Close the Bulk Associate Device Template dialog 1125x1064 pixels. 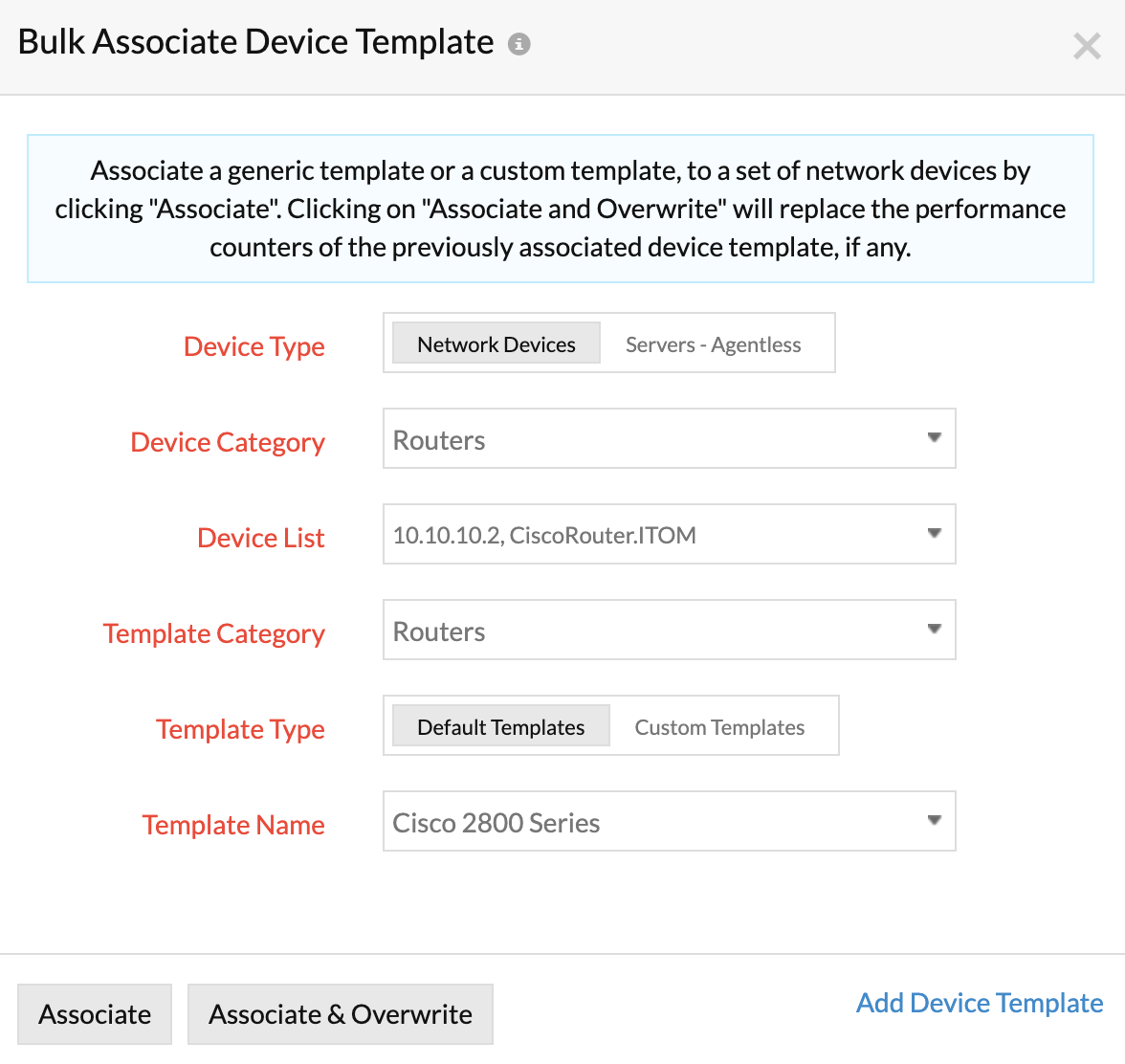[1087, 46]
